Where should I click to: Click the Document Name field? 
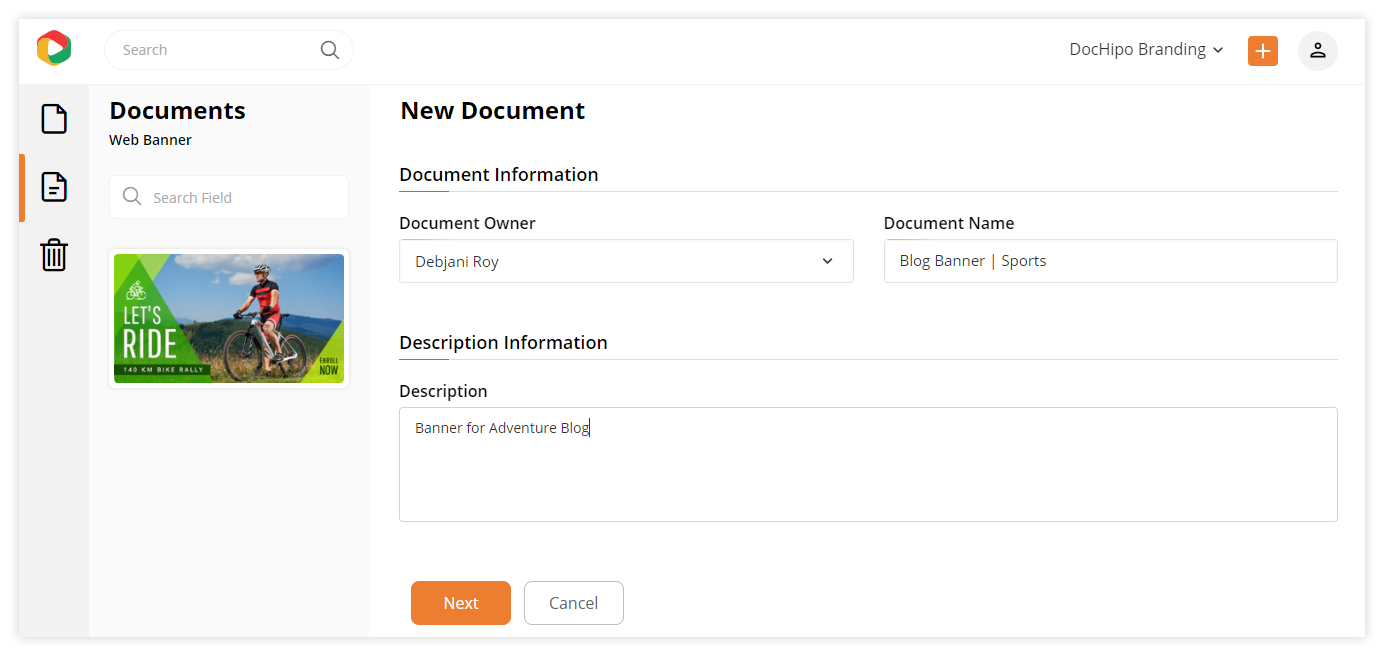coord(1111,261)
